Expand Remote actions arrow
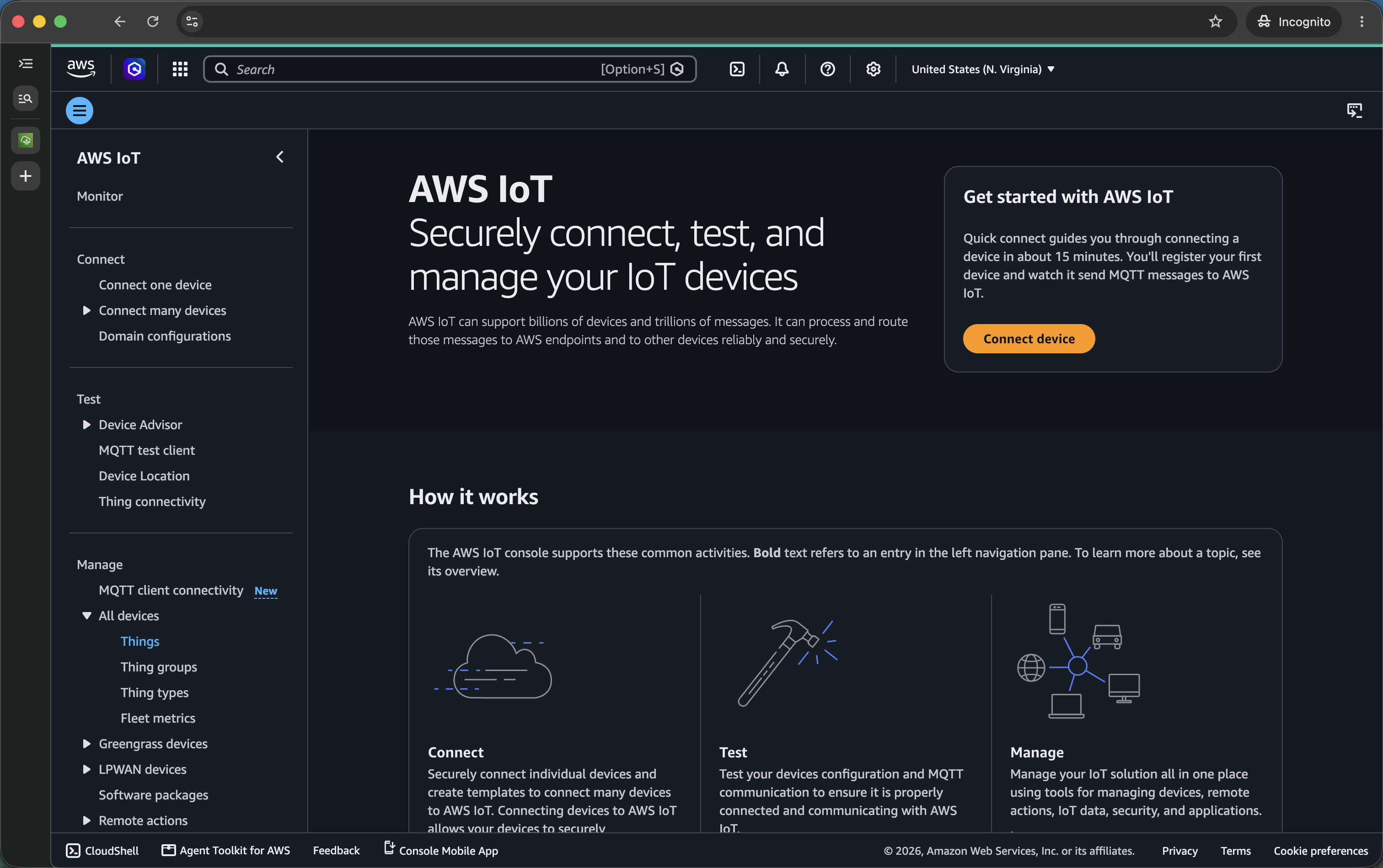Screen dimensions: 1383x868 [86, 820]
